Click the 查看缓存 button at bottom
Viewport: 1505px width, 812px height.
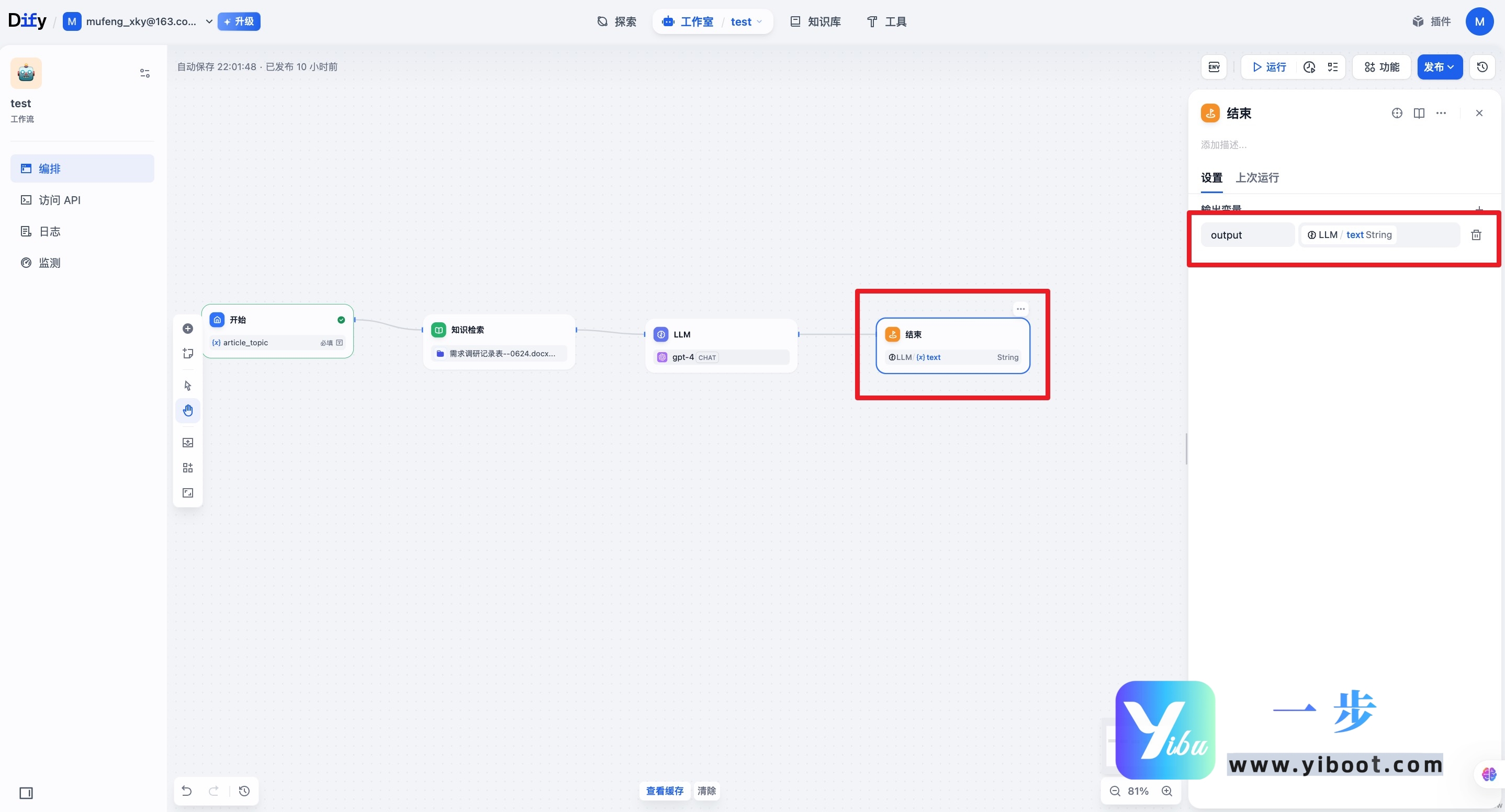(x=664, y=791)
